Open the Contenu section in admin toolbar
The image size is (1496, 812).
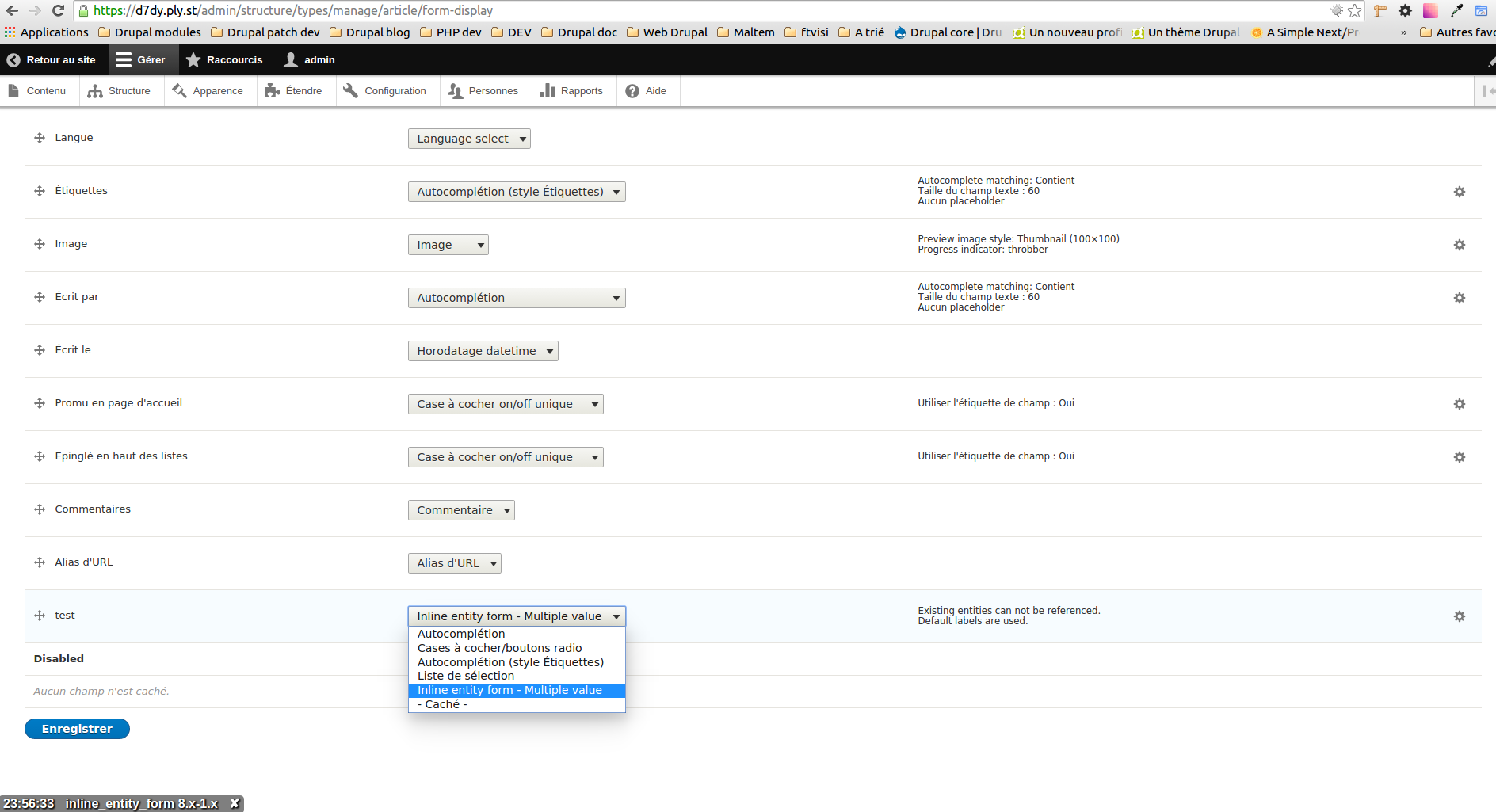45,90
